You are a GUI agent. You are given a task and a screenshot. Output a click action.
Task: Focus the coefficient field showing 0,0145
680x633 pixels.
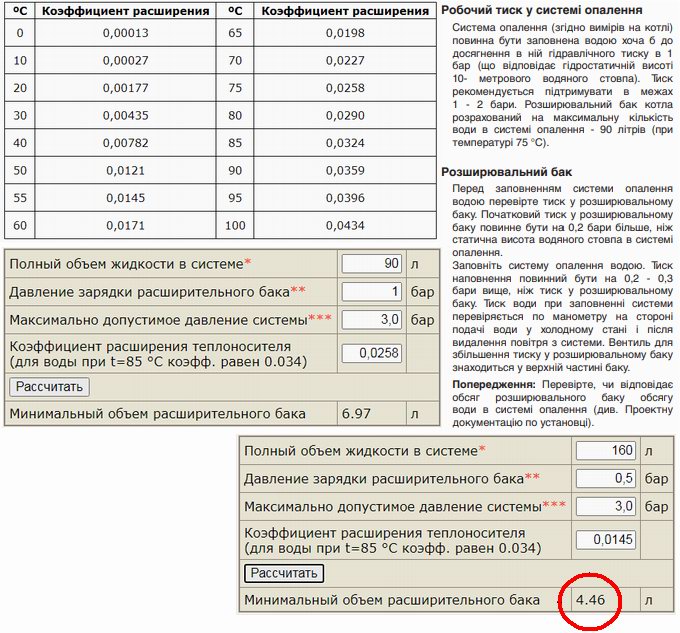[606, 539]
